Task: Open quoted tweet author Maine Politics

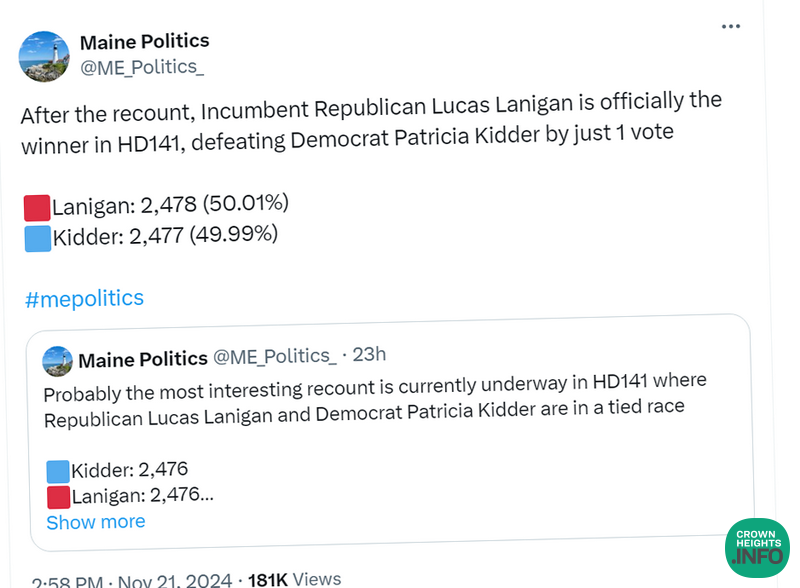Action: (143, 359)
